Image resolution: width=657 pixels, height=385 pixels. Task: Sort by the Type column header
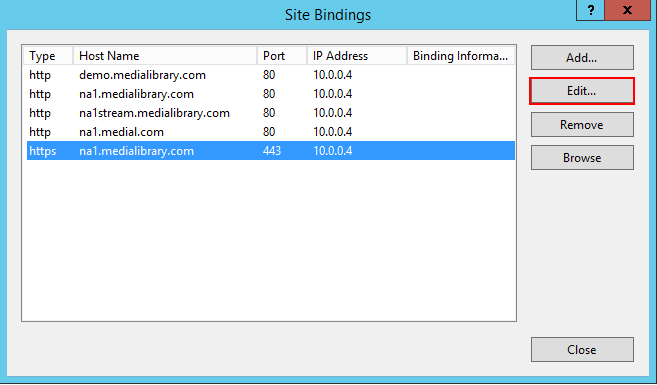point(48,56)
